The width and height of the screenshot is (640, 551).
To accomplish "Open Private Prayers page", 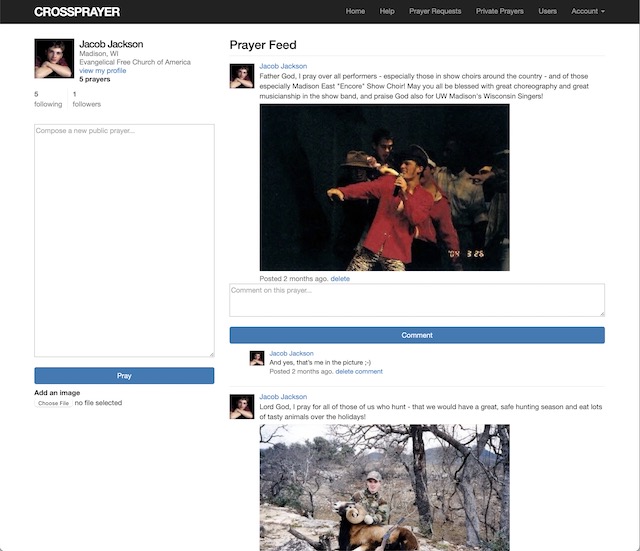I will pyautogui.click(x=499, y=12).
